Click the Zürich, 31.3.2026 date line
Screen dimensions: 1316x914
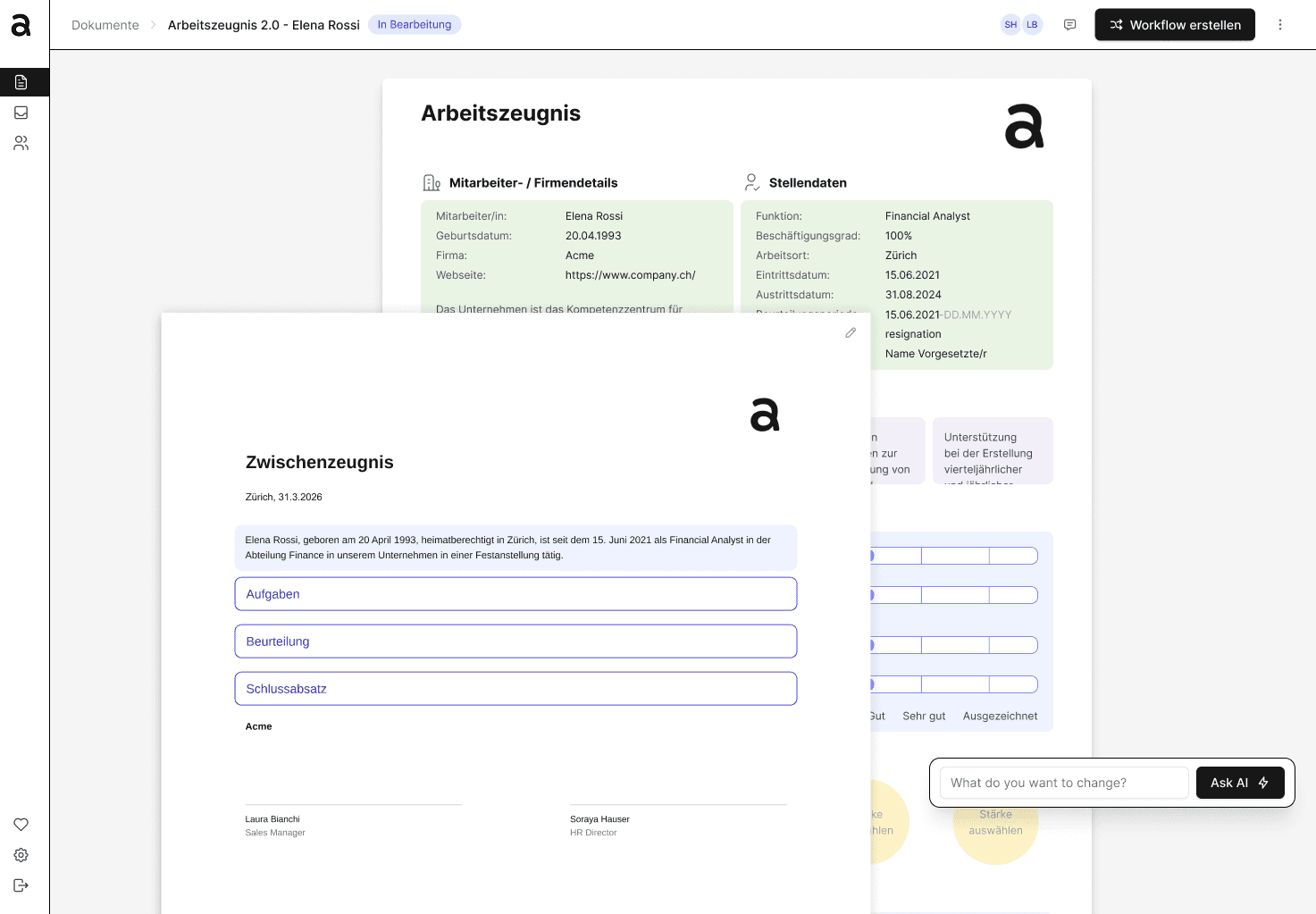click(284, 497)
